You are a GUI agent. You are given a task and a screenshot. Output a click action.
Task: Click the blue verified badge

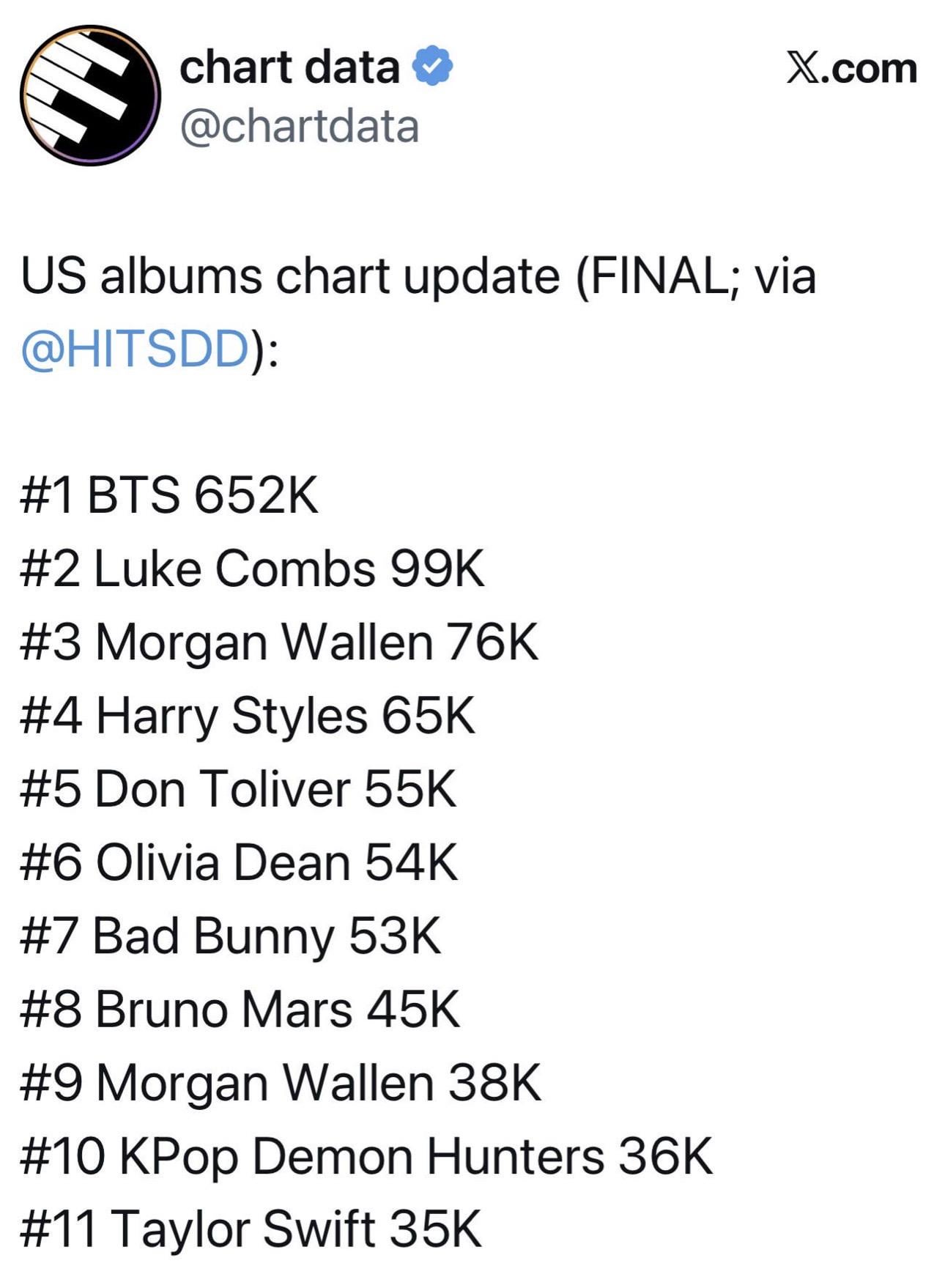click(x=433, y=67)
